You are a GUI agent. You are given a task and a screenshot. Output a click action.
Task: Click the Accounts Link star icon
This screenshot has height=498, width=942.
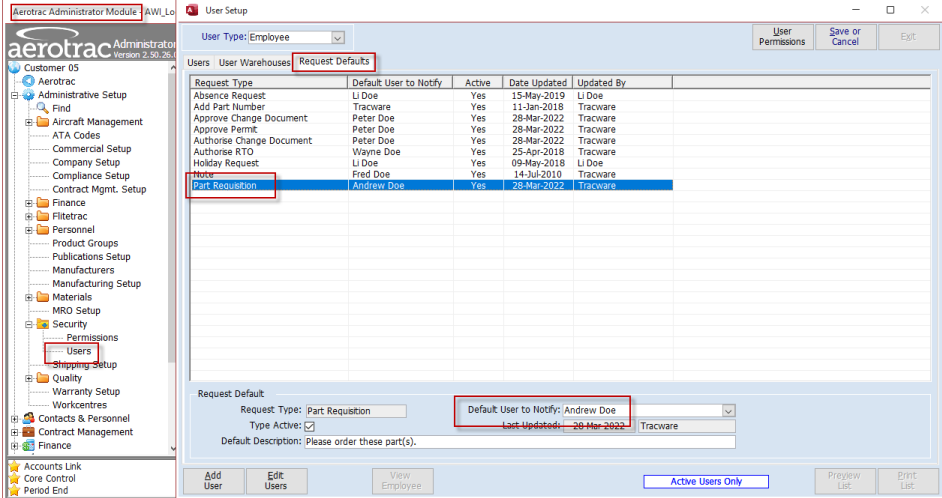click(14, 466)
